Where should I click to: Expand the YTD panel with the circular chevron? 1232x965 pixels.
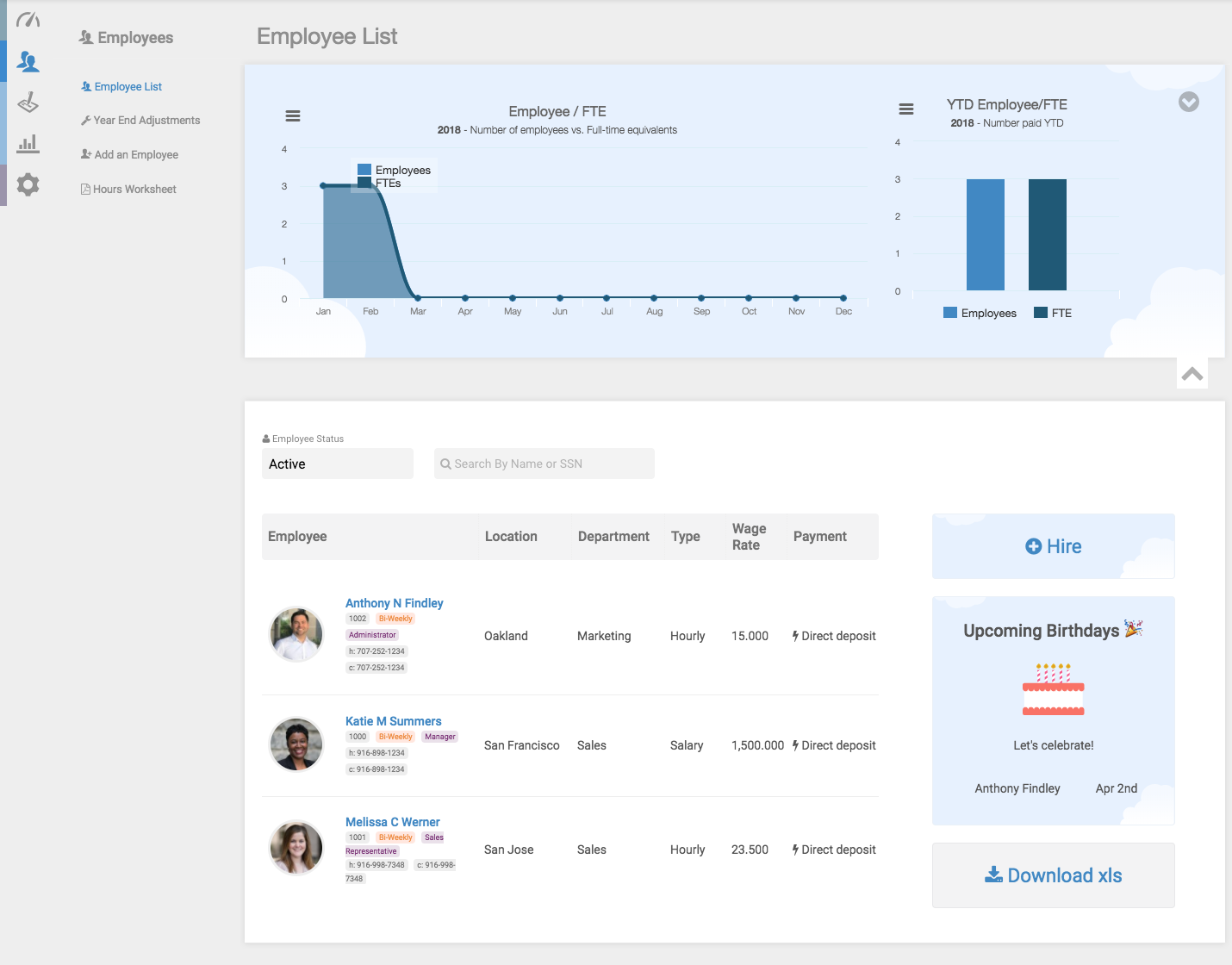click(x=1189, y=102)
